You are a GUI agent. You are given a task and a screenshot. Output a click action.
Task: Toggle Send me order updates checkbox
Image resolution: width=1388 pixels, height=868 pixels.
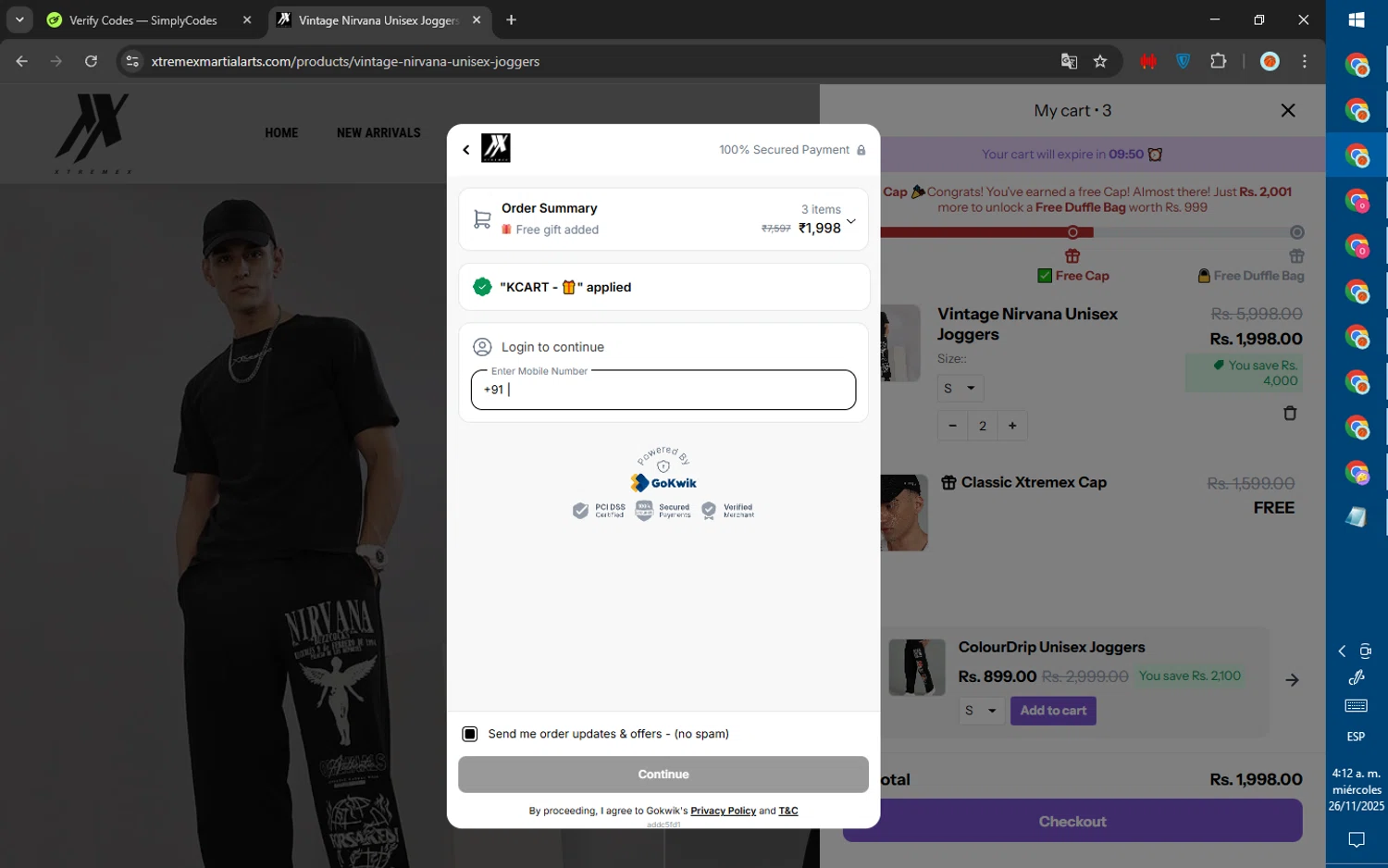470,734
